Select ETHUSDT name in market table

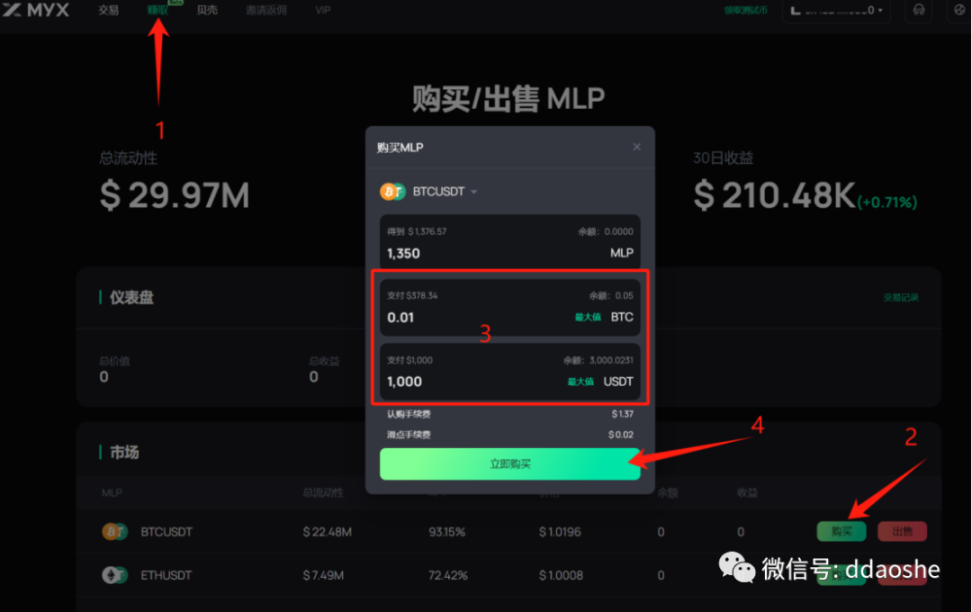point(166,575)
